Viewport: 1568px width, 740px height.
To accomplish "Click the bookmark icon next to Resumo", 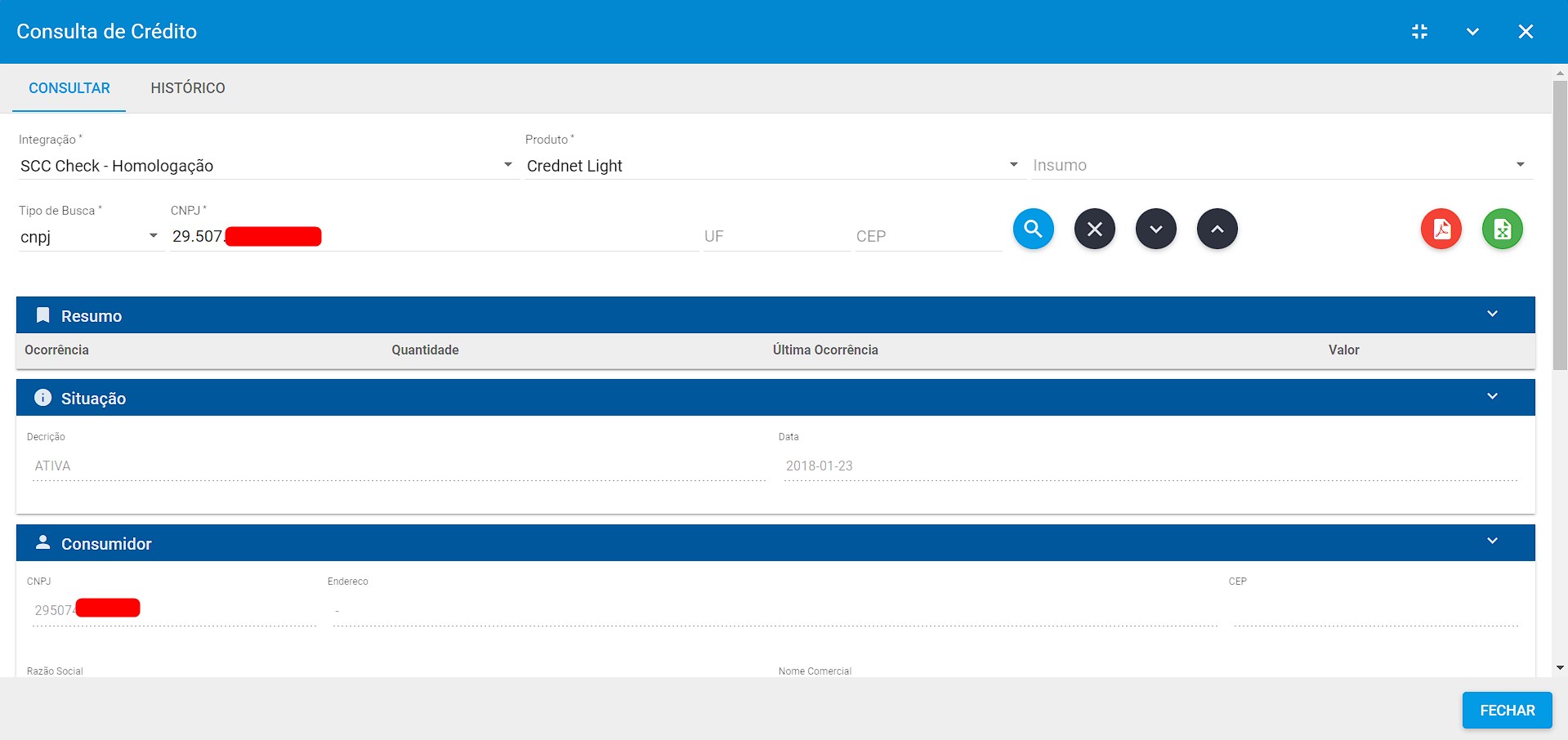I will pyautogui.click(x=42, y=314).
